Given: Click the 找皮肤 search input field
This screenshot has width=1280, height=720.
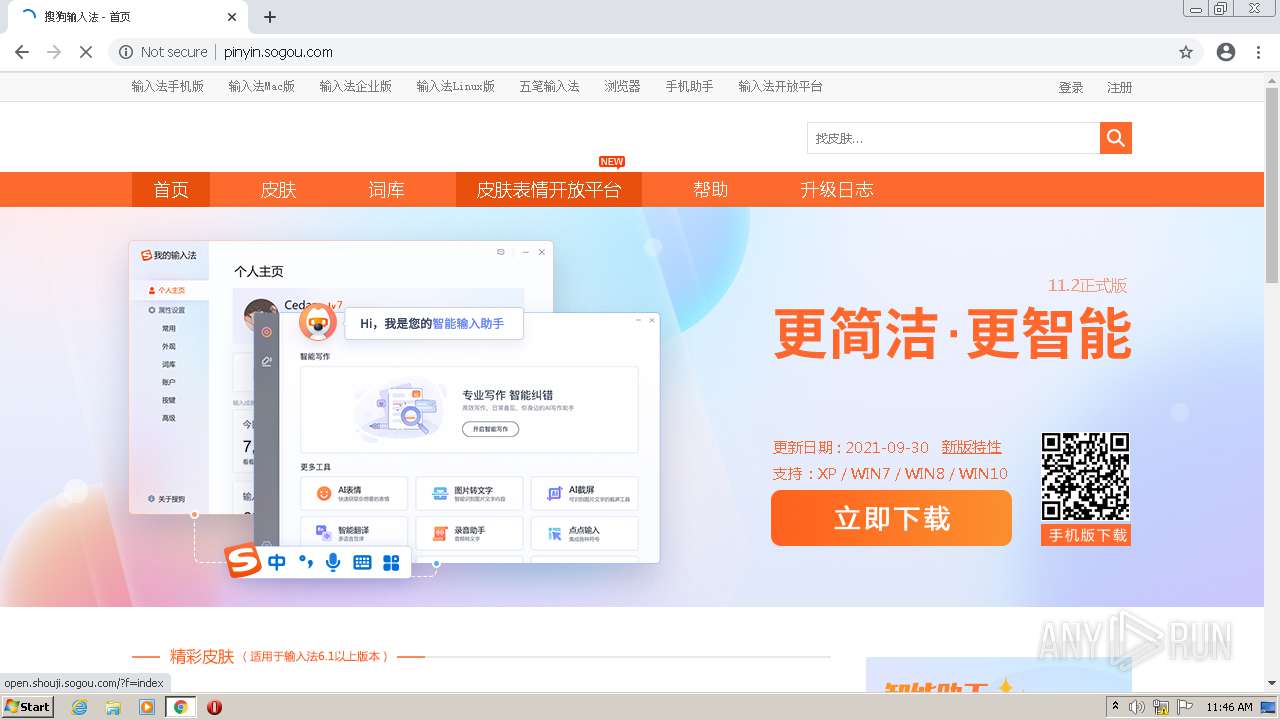Looking at the screenshot, I should click(x=953, y=138).
